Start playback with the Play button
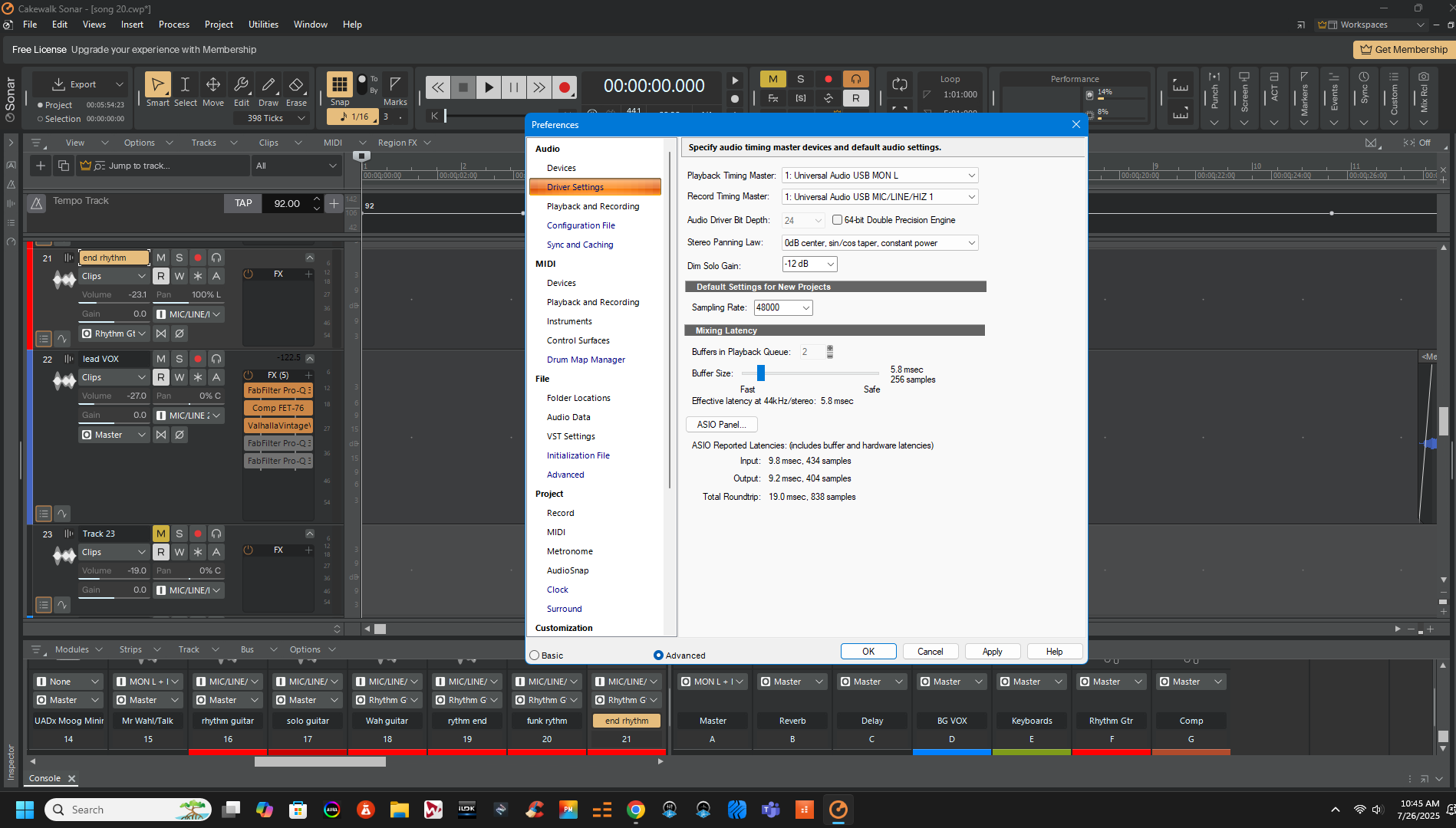 (x=489, y=87)
